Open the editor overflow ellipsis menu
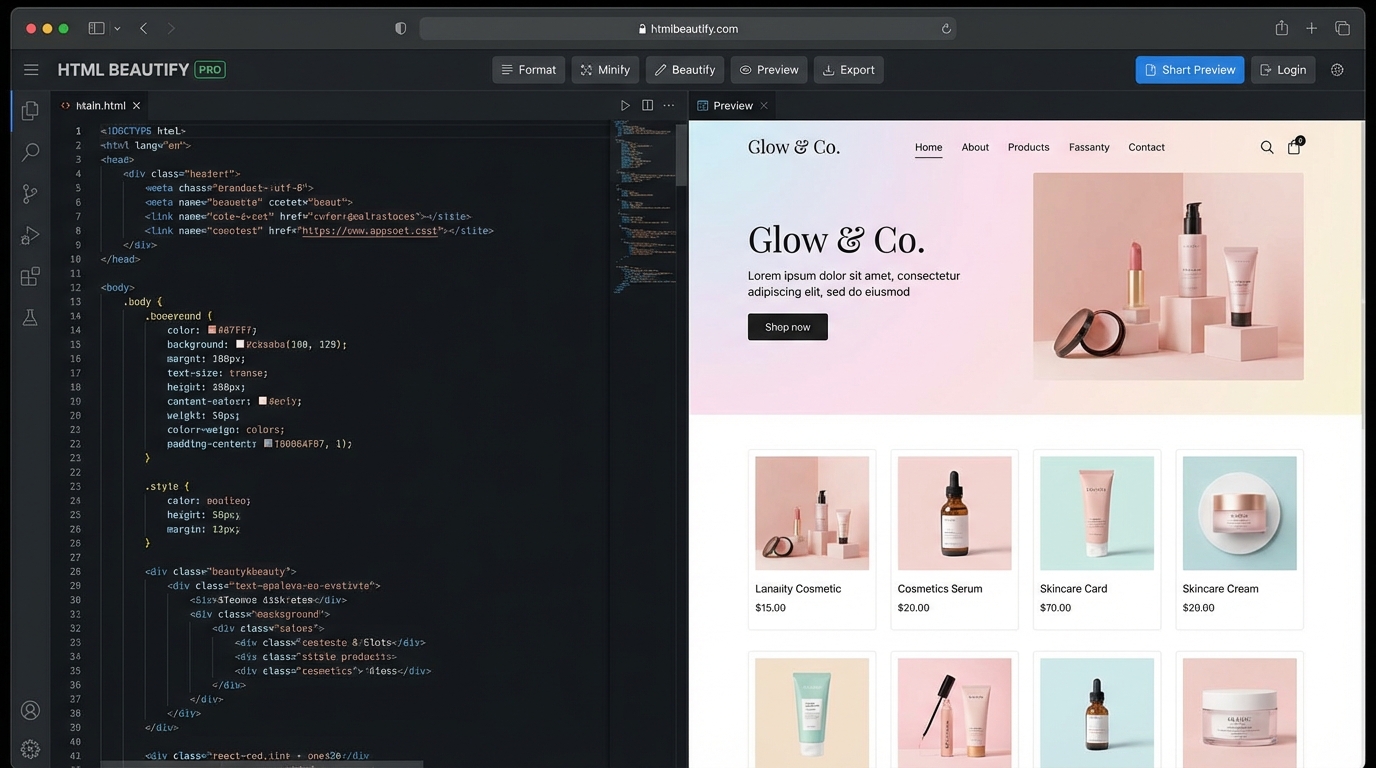Image resolution: width=1376 pixels, height=768 pixels. click(x=669, y=105)
